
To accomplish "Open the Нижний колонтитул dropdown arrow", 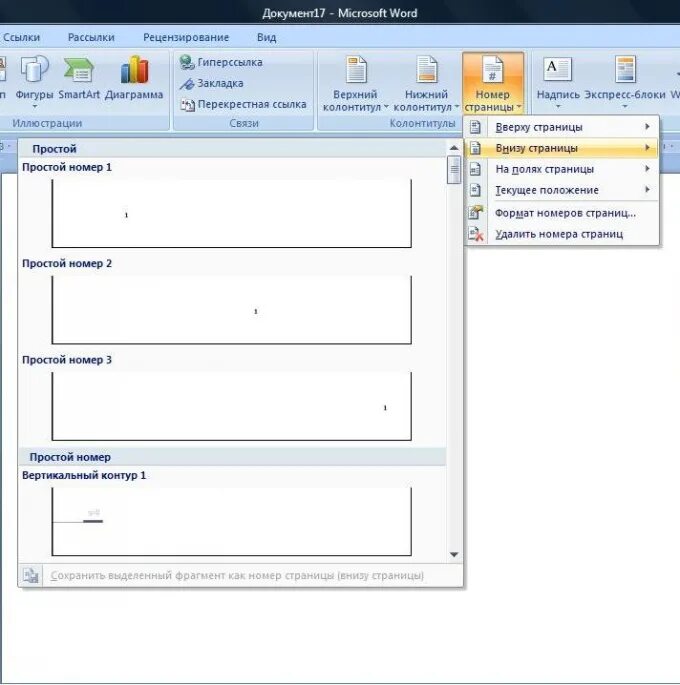I will (x=457, y=107).
